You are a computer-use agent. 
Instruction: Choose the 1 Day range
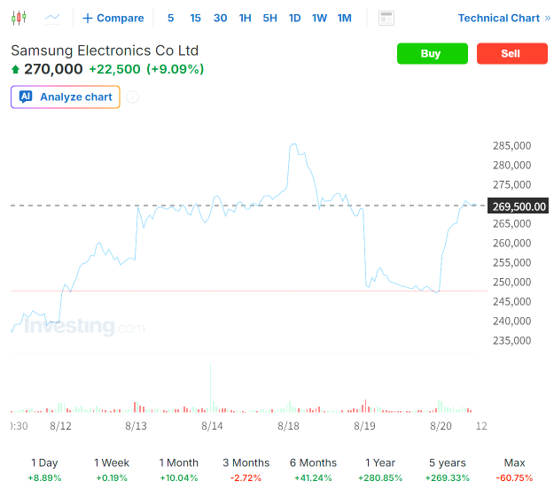click(x=45, y=470)
